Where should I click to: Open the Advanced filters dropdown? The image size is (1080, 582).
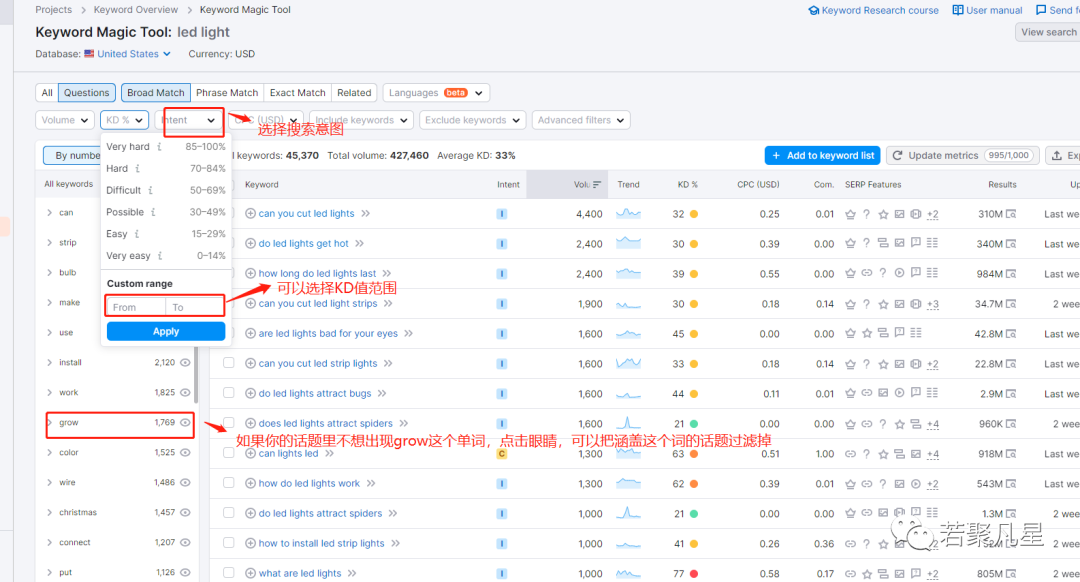point(581,120)
